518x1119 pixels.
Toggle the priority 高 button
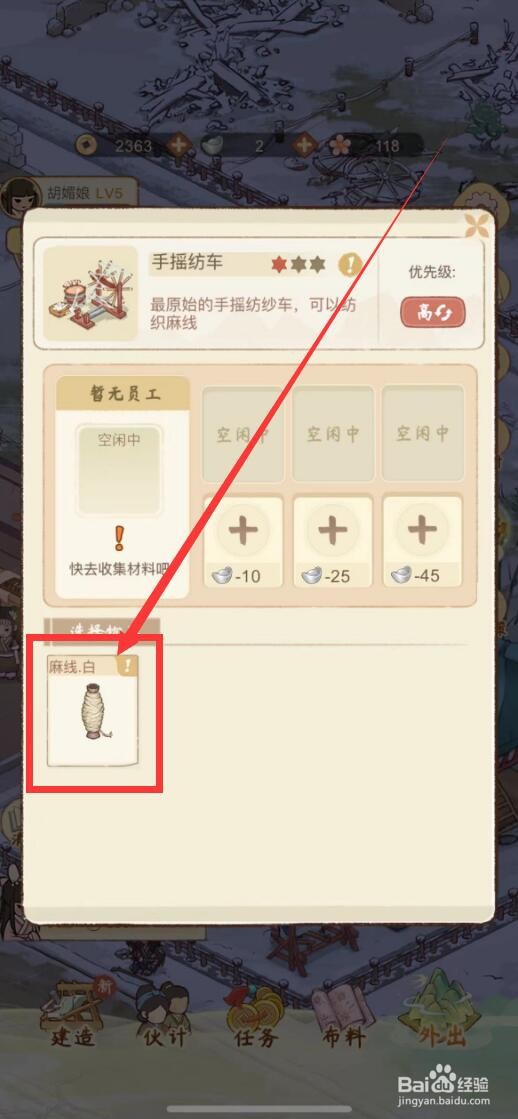(x=433, y=313)
